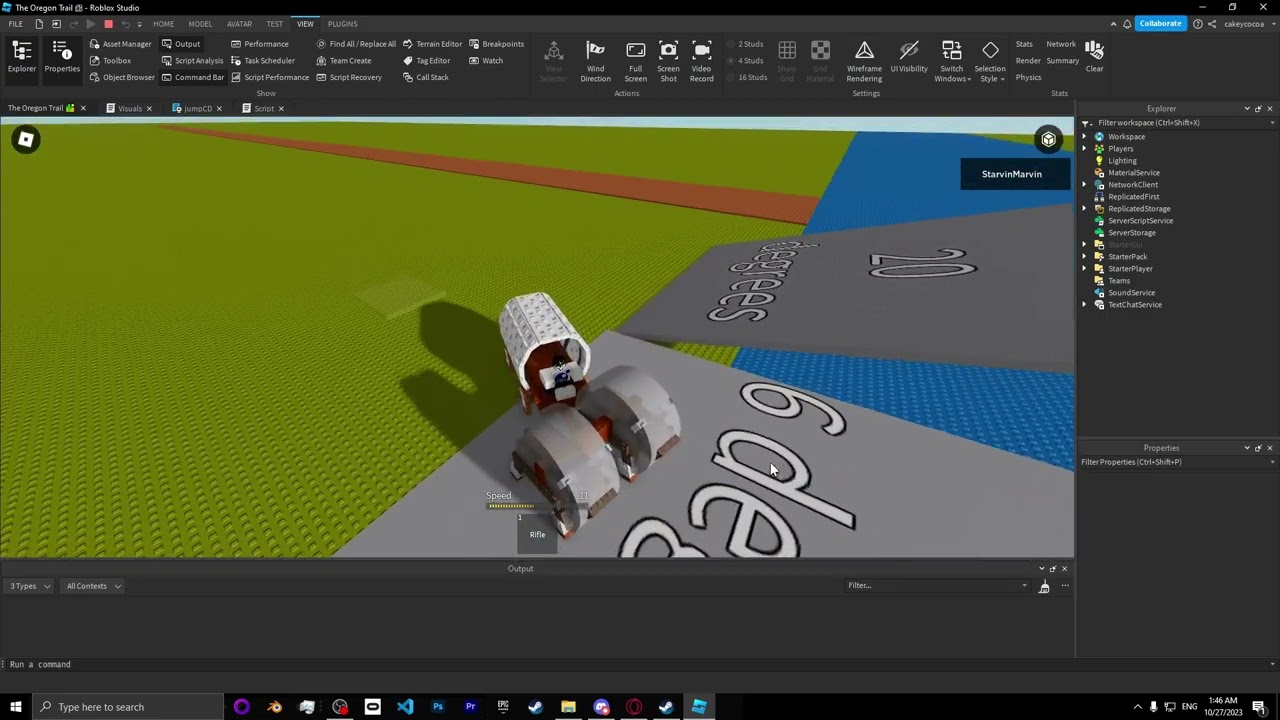
Task: Open Photoshop from the taskbar
Action: click(437, 707)
